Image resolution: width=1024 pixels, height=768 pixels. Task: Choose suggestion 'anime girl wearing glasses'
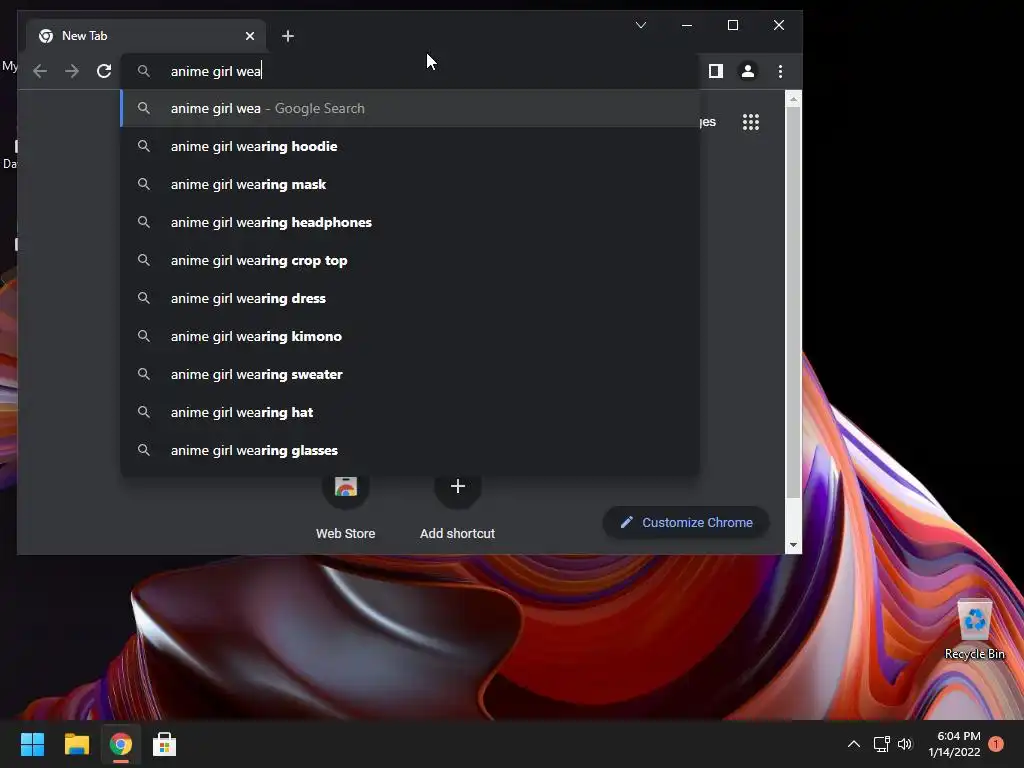click(x=410, y=450)
